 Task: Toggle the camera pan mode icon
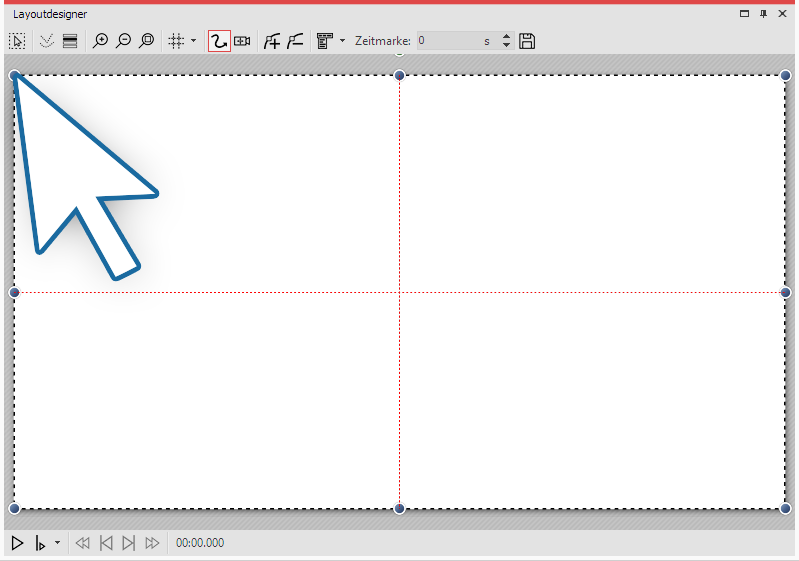pos(242,41)
